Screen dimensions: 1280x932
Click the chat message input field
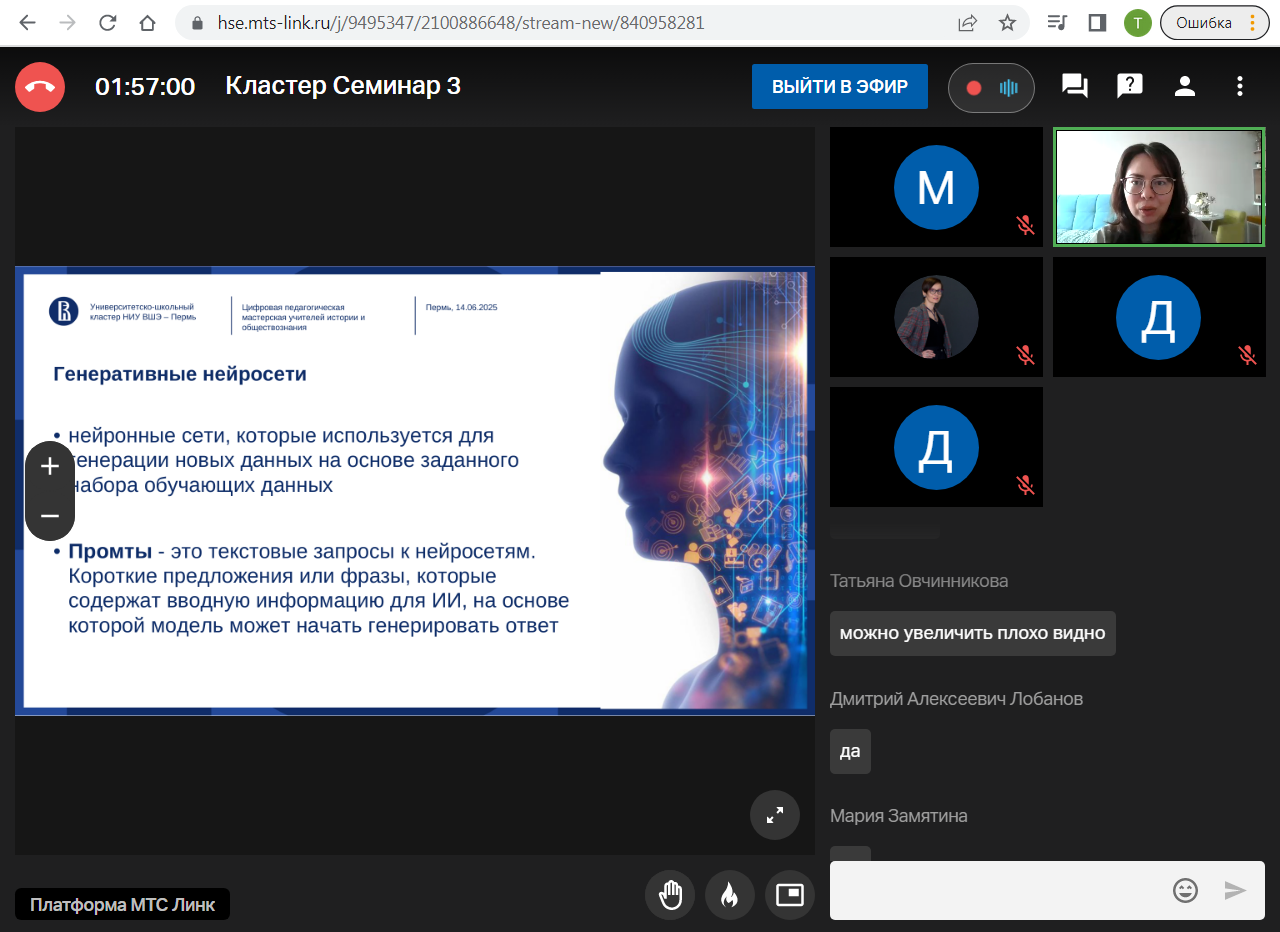pos(1000,890)
